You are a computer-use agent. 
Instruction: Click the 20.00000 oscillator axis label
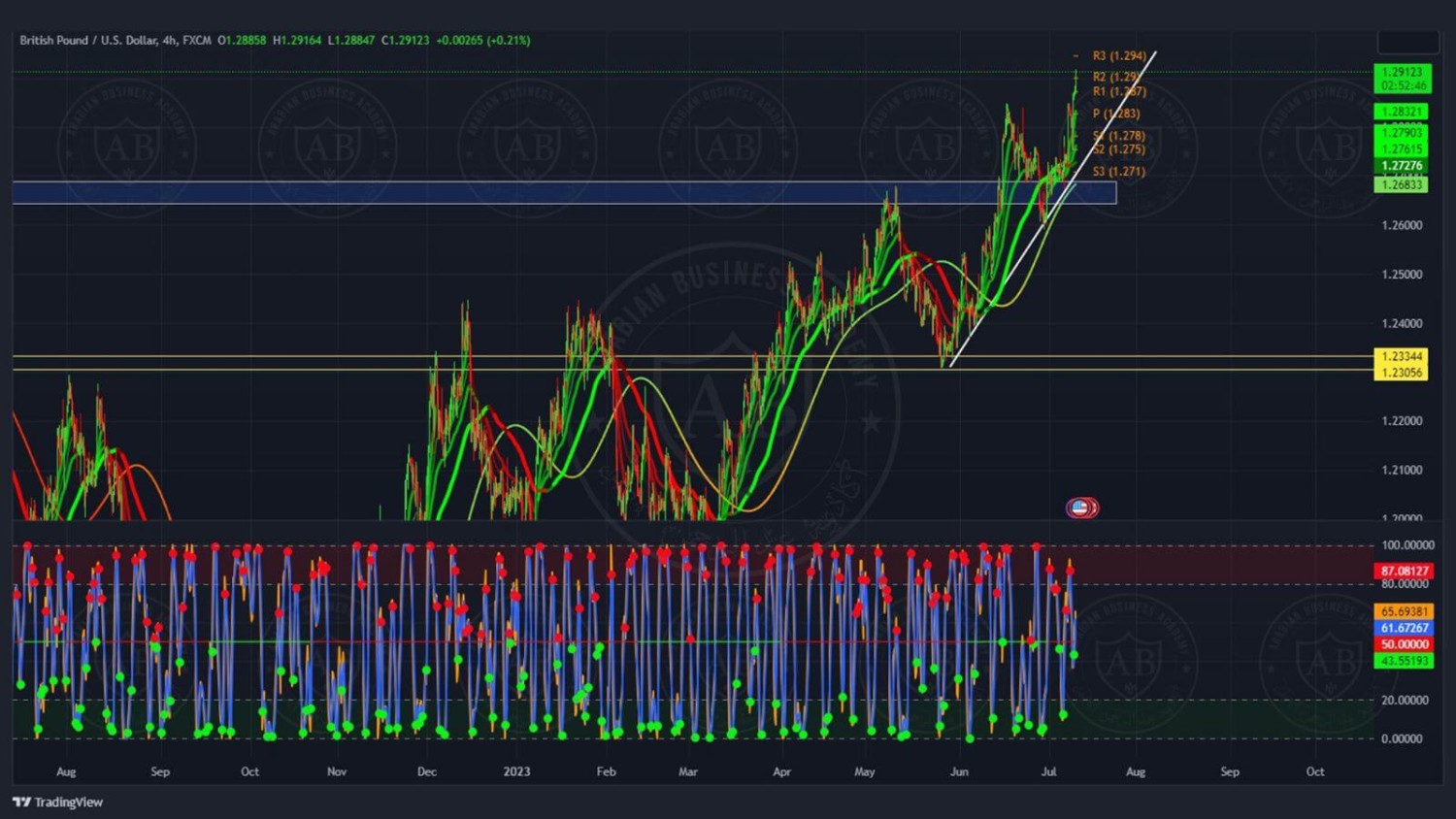click(x=1405, y=700)
